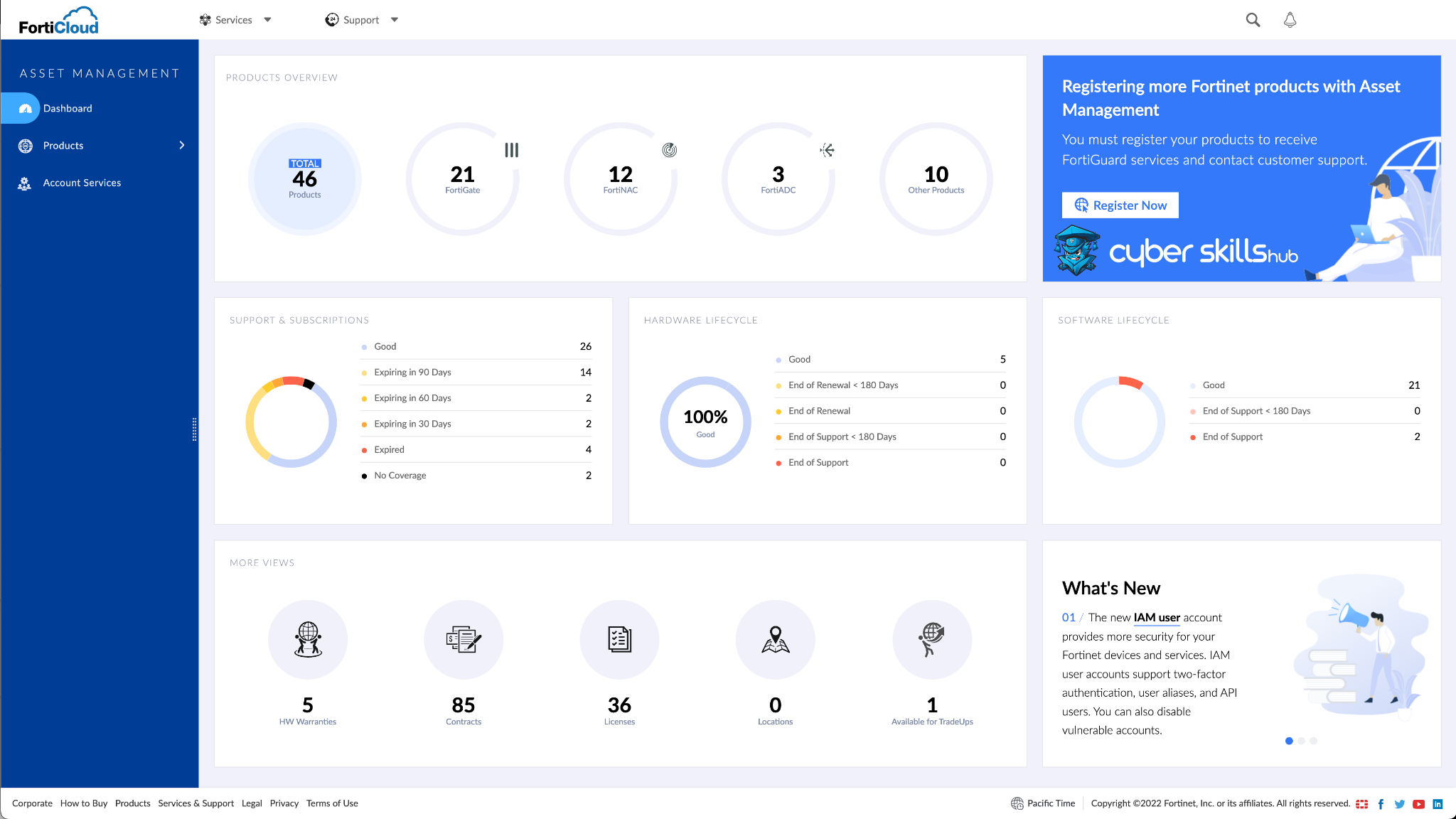Expand the Products sidebar chevron

(182, 145)
